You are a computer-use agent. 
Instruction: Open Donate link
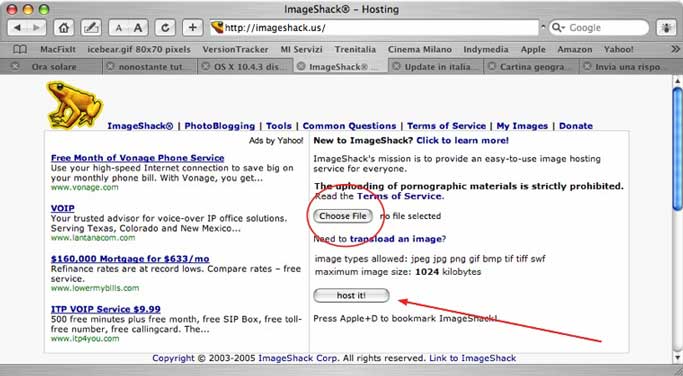click(x=576, y=125)
